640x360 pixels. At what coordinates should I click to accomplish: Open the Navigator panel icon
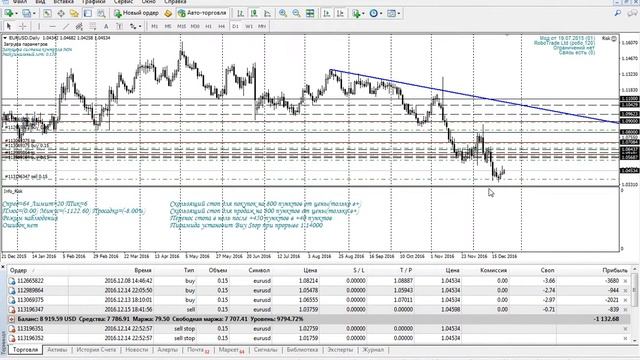(74, 13)
